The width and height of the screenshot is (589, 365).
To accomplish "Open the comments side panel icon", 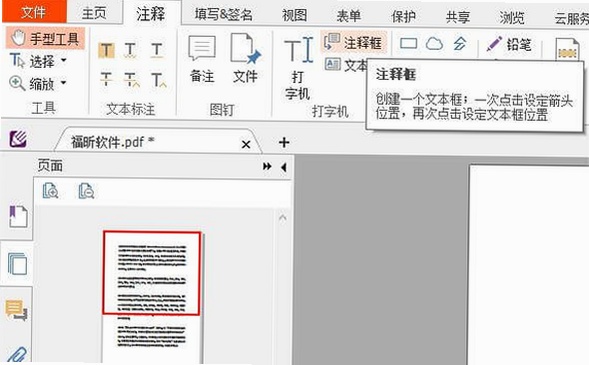I will pos(16,310).
